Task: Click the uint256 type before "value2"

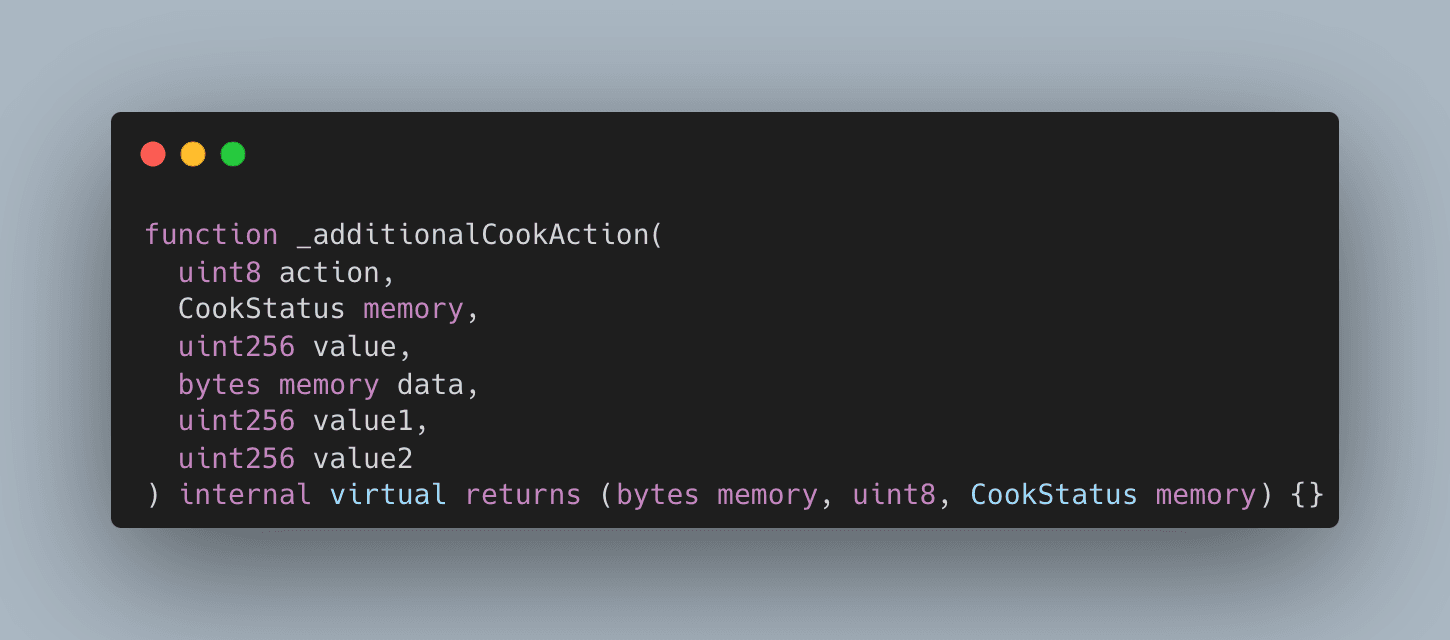Action: (237, 458)
